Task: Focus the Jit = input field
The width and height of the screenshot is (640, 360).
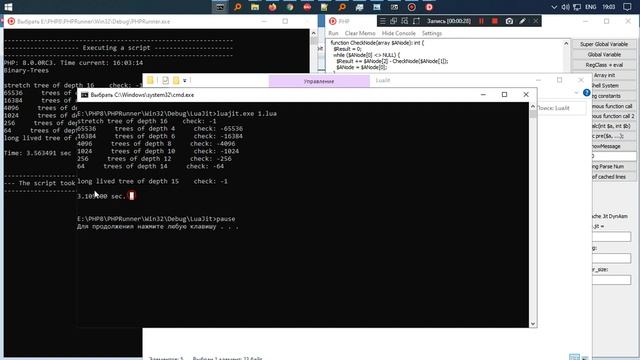Action: [x=611, y=236]
